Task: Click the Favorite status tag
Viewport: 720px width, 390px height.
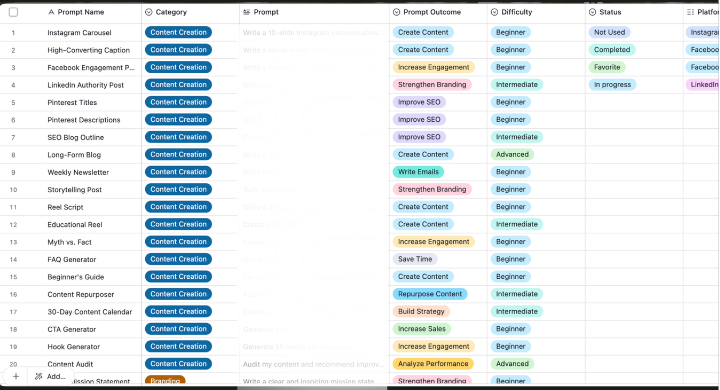Action: click(607, 67)
